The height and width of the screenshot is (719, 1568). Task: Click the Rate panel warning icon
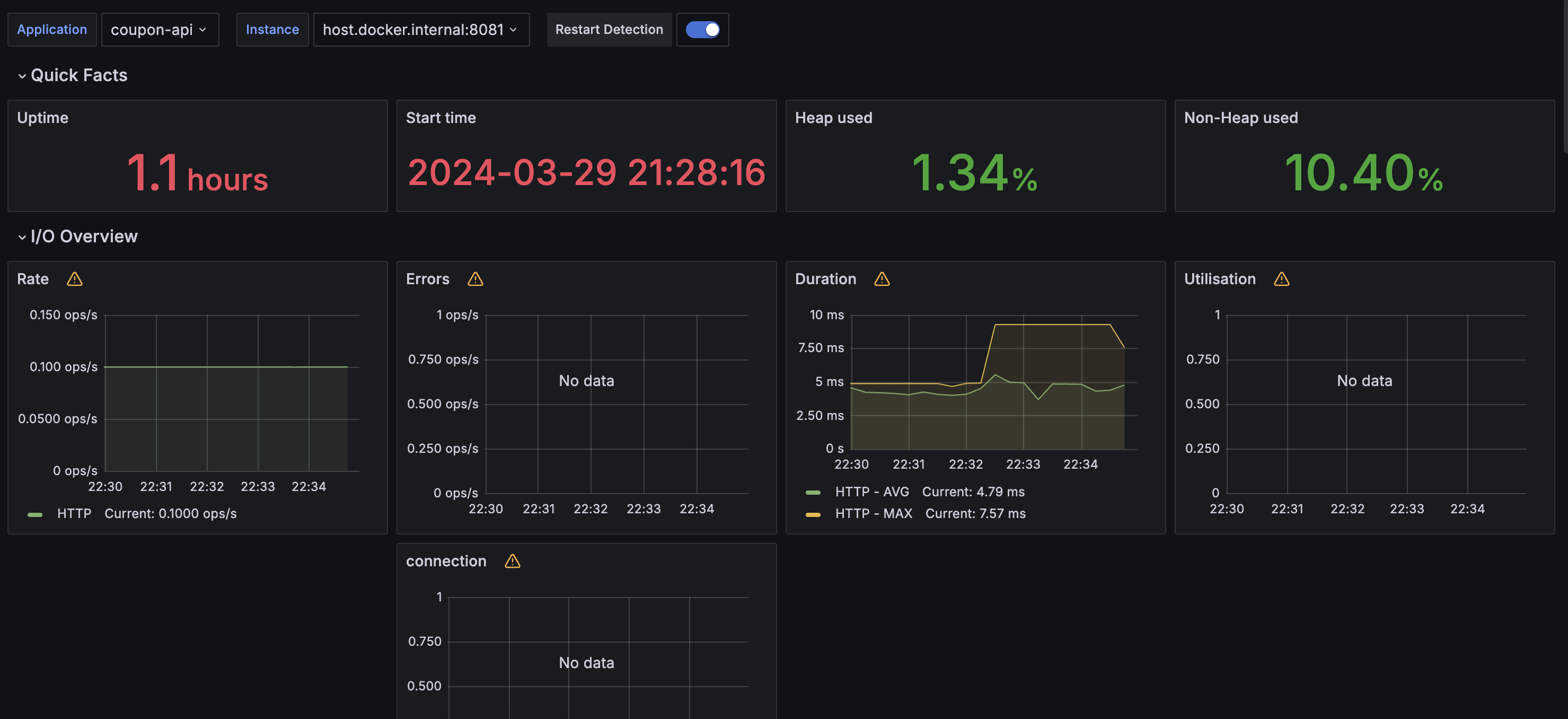click(x=74, y=279)
